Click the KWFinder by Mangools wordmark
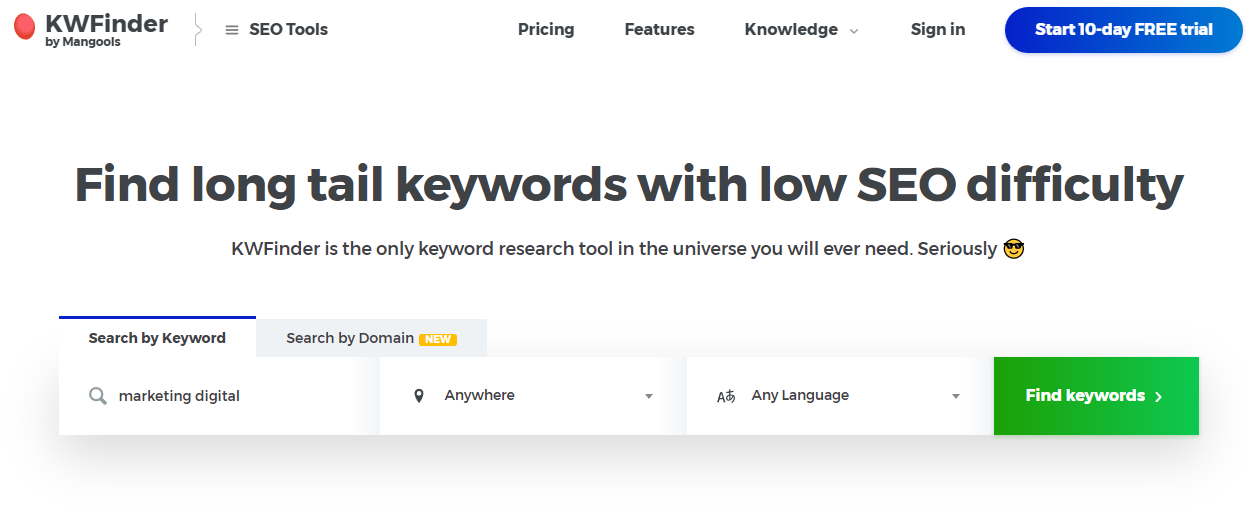 [106, 29]
